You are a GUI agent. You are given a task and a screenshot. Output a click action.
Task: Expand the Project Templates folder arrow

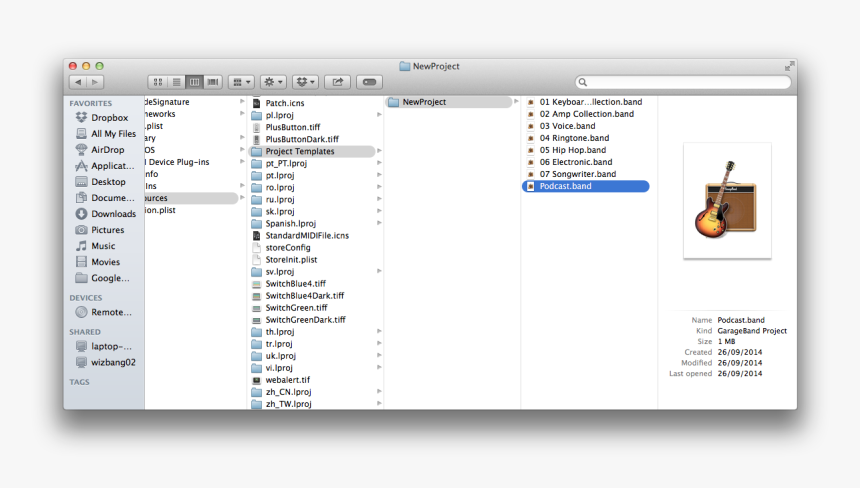[x=379, y=151]
